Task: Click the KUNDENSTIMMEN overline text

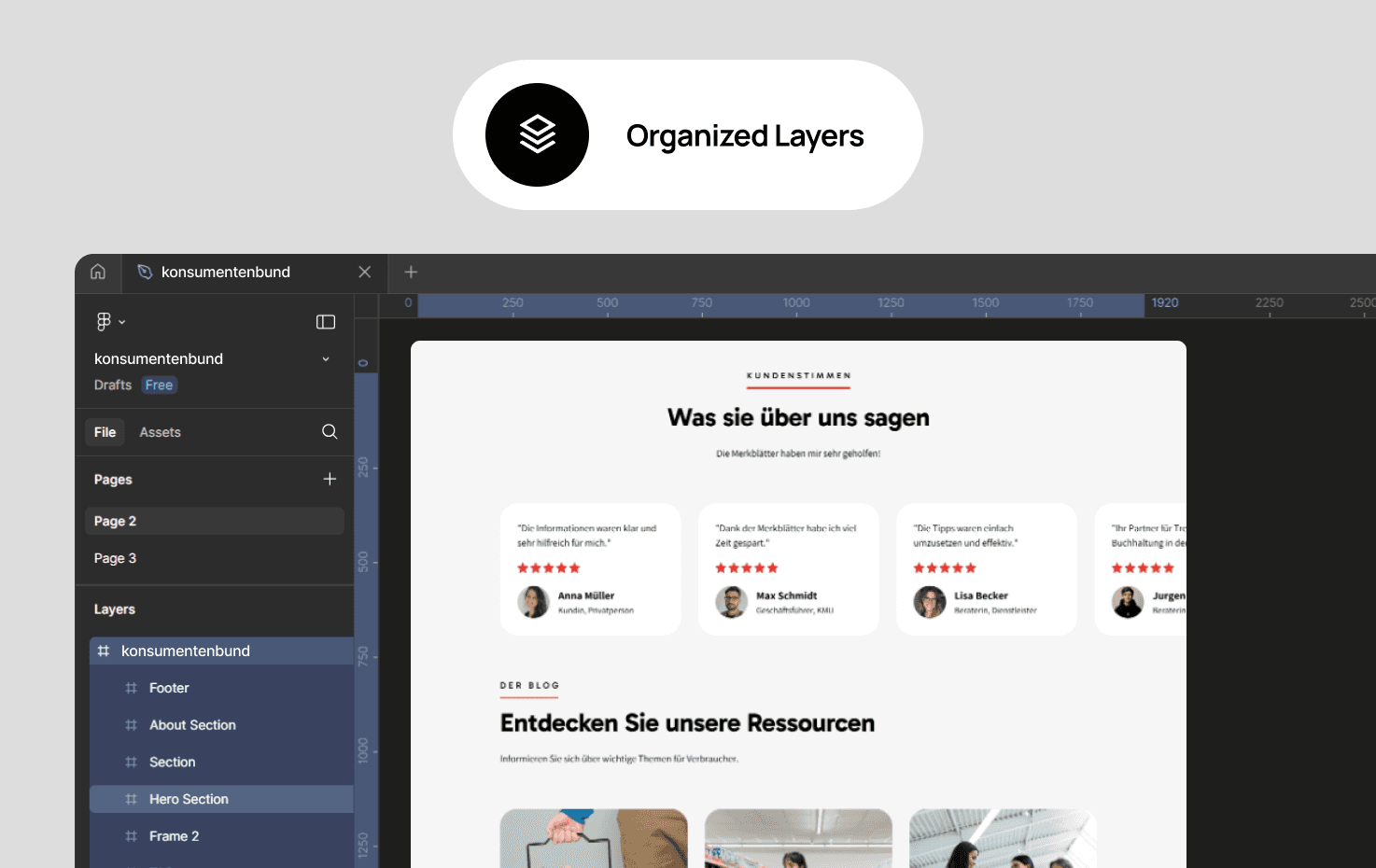Action: [798, 375]
